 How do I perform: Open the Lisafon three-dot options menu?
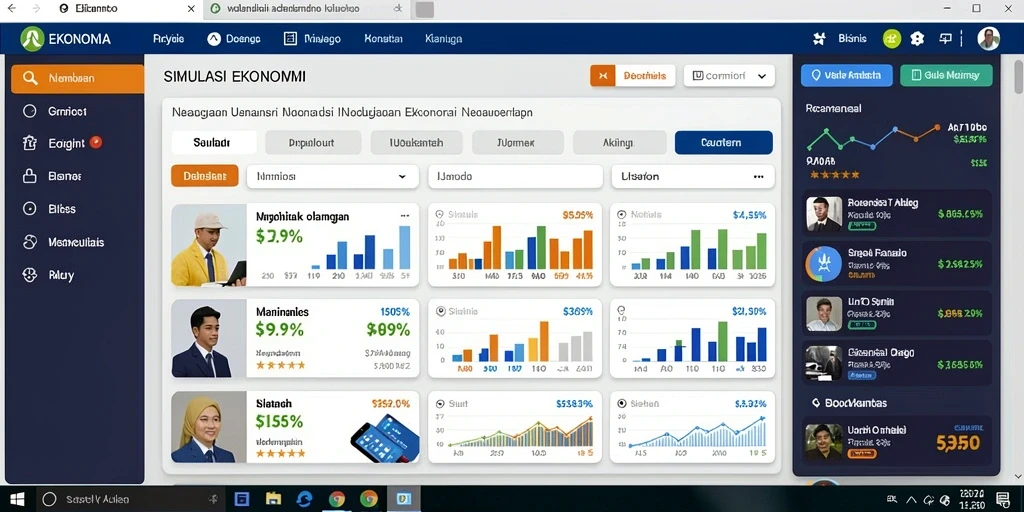[758, 176]
